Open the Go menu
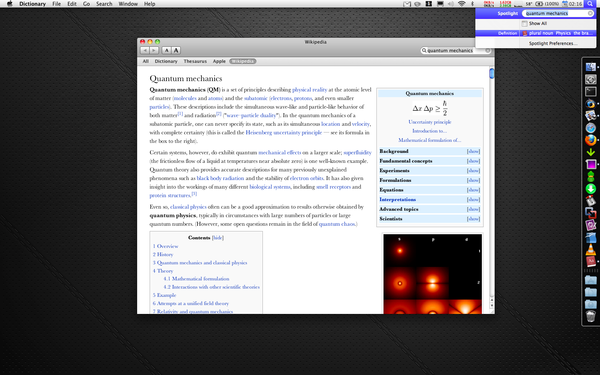600x375 pixels. click(86, 4)
